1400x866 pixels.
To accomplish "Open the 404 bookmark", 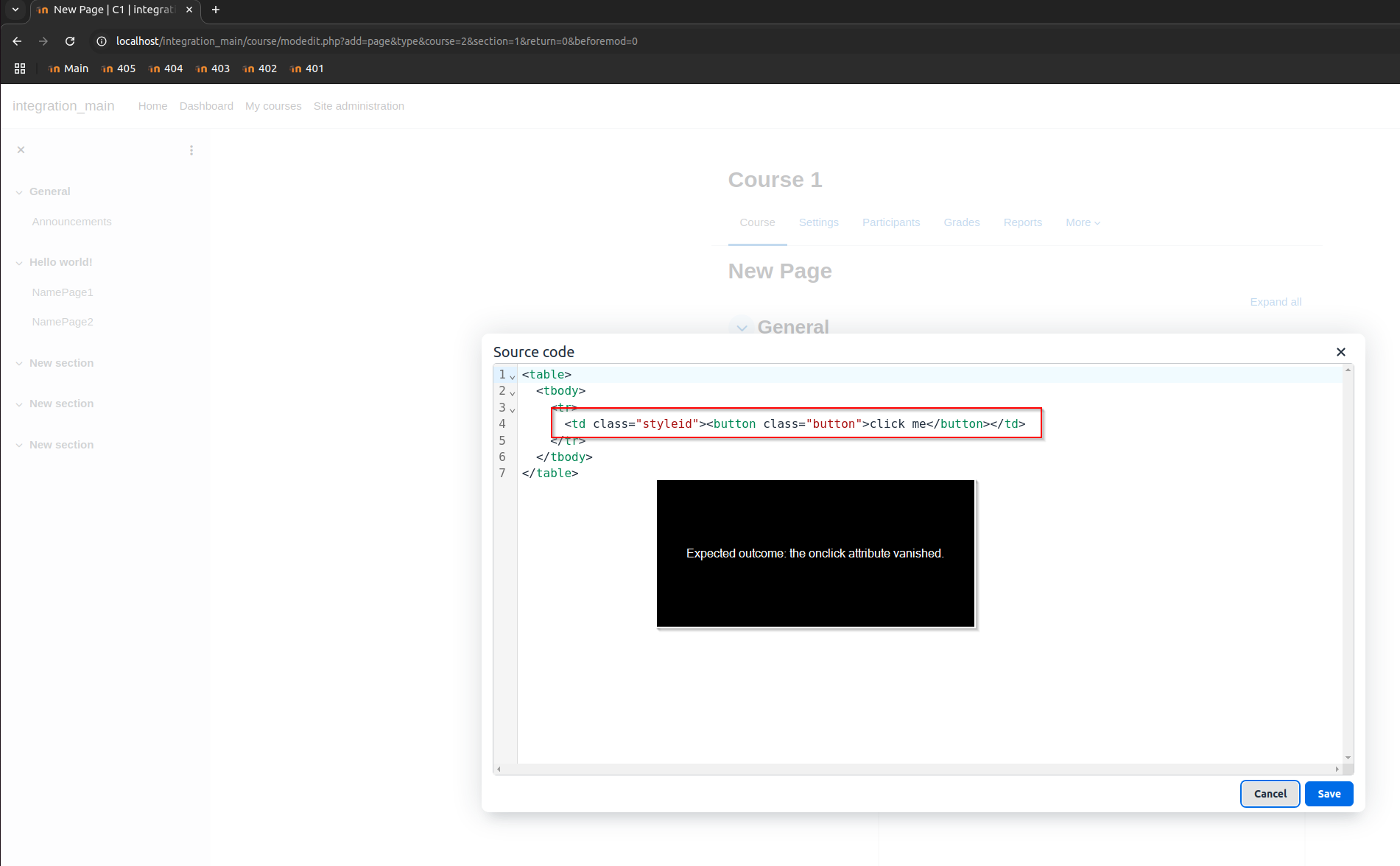I will (x=166, y=68).
